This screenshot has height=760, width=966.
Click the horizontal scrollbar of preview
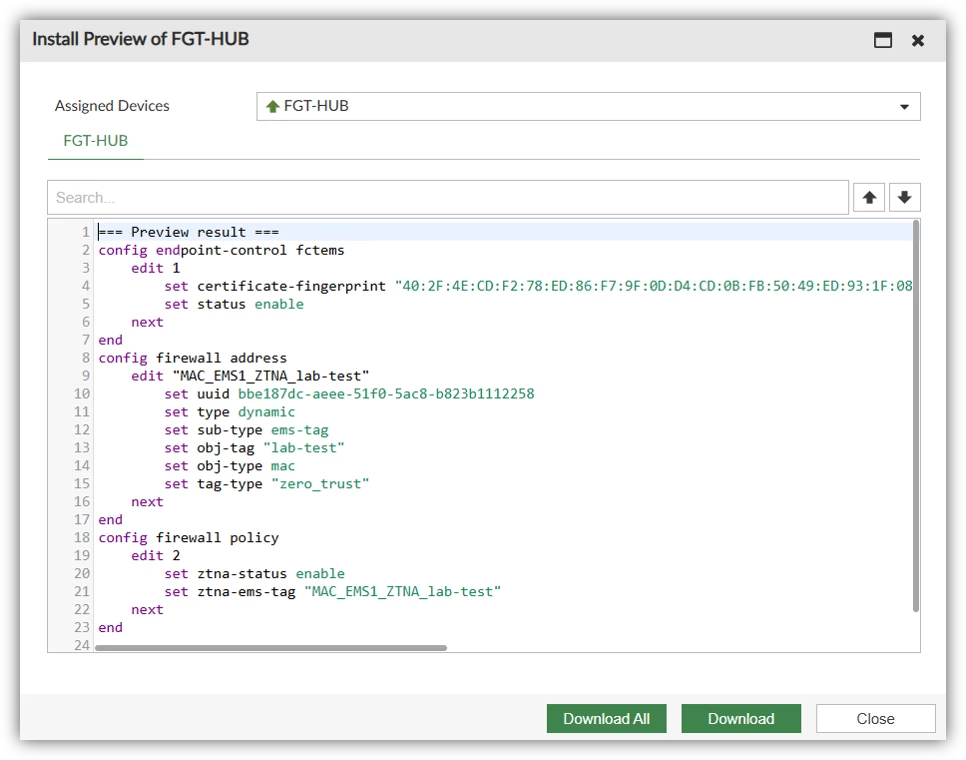(271, 648)
